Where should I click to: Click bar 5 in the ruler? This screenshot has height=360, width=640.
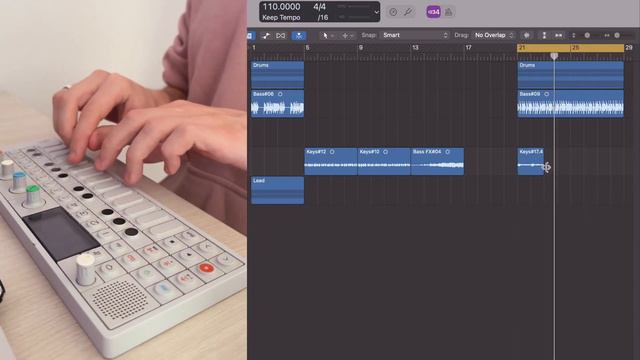(307, 48)
